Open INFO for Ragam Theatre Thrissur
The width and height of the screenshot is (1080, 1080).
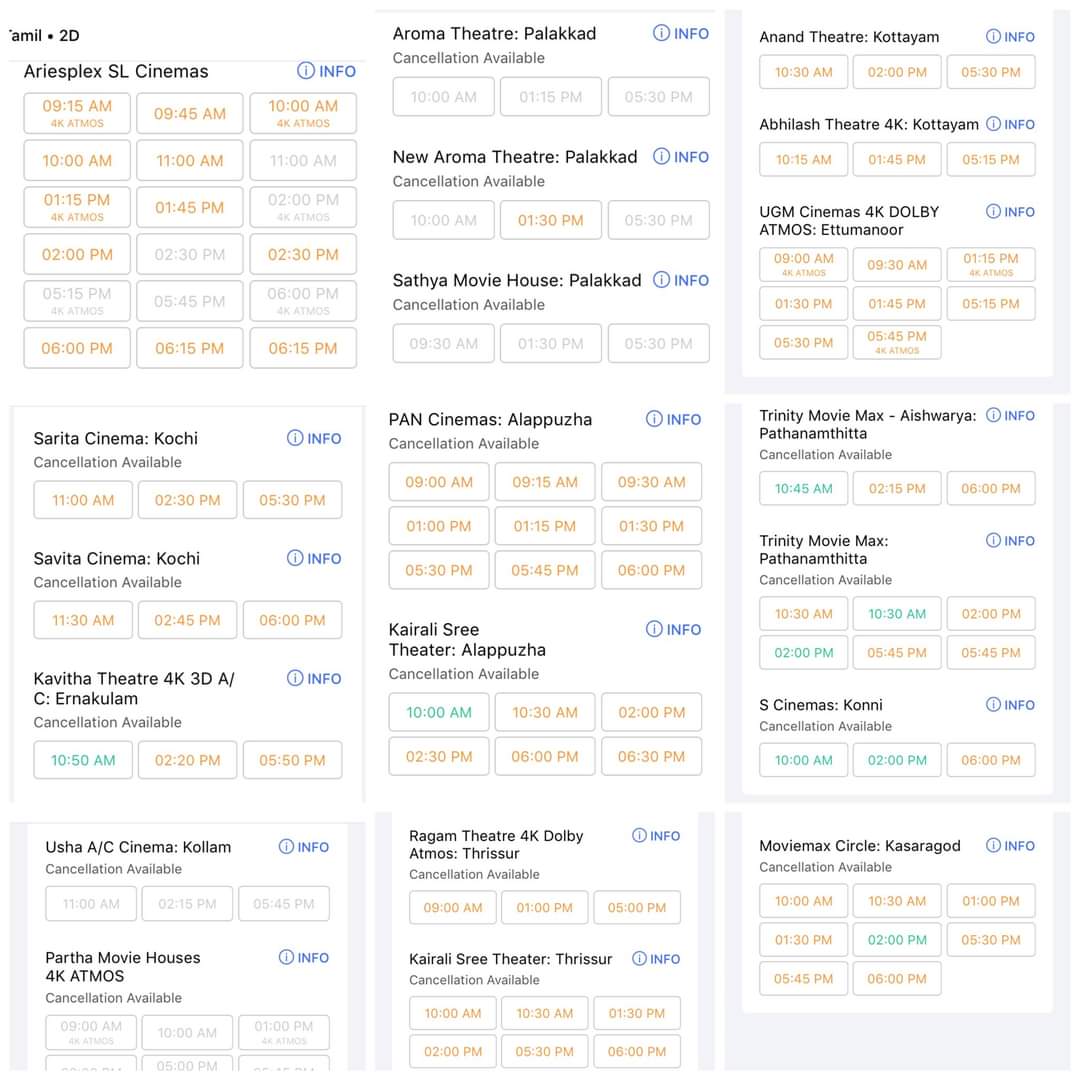[656, 835]
